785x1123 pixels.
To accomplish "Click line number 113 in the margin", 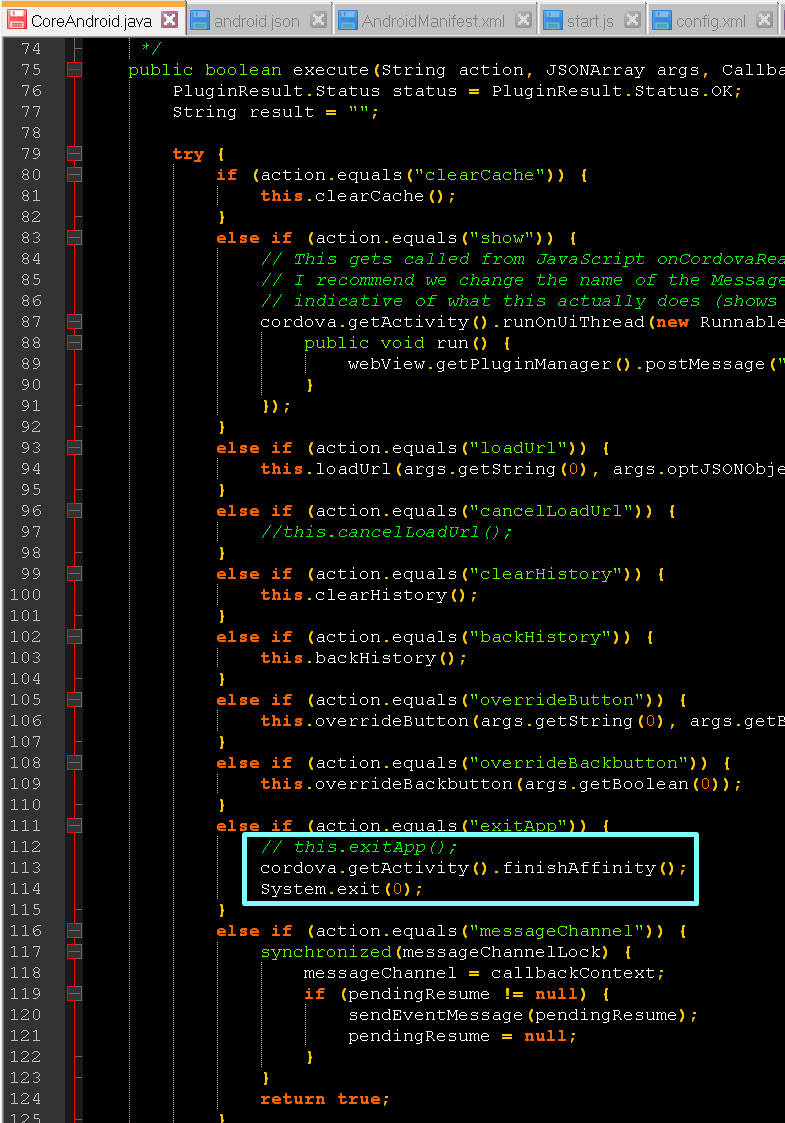I will point(26,868).
